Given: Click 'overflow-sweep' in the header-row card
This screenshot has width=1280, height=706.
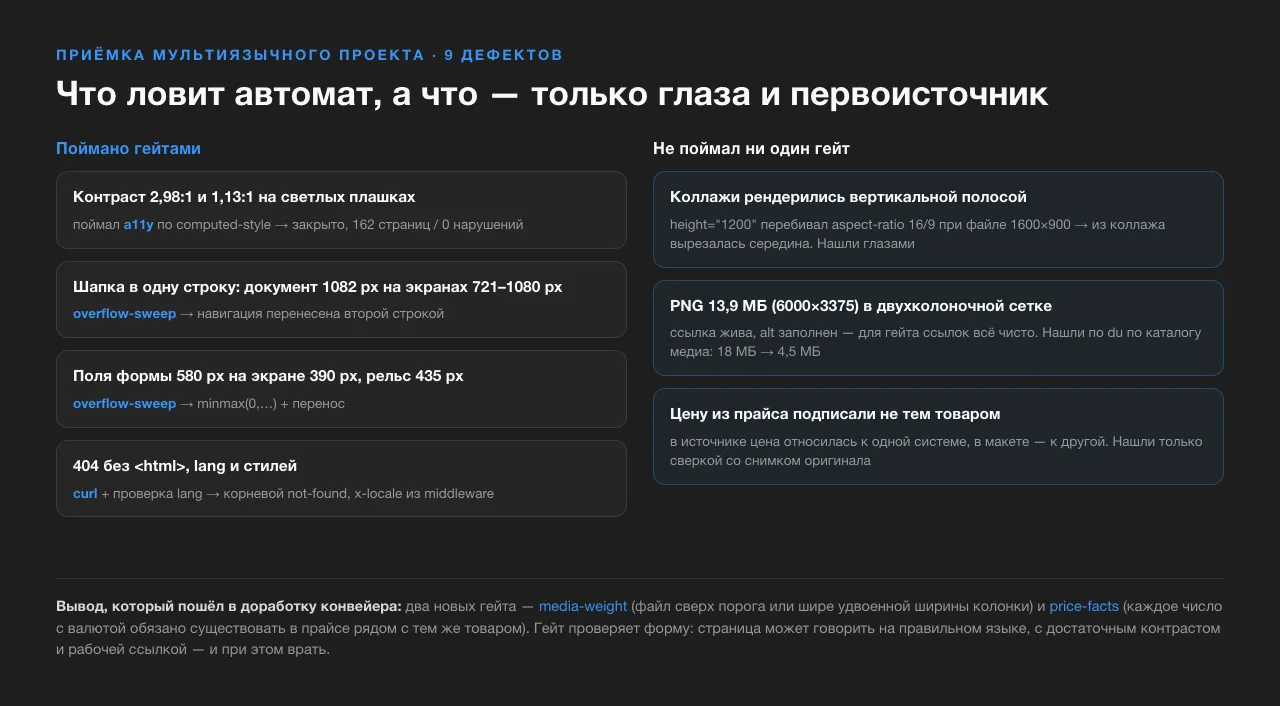Looking at the screenshot, I should 124,314.
